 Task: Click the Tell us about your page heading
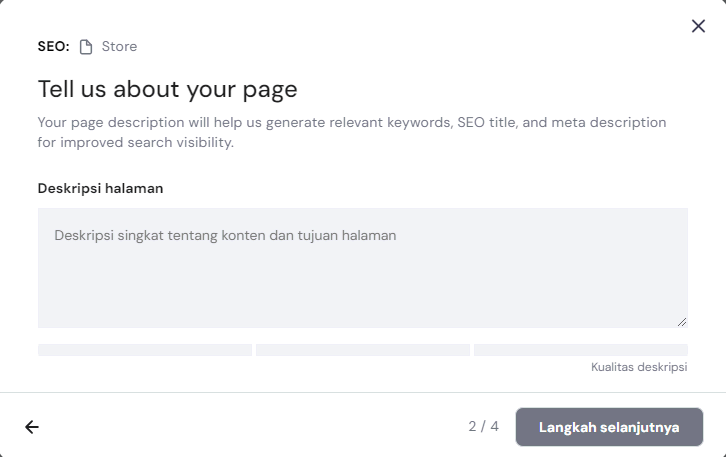click(167, 89)
